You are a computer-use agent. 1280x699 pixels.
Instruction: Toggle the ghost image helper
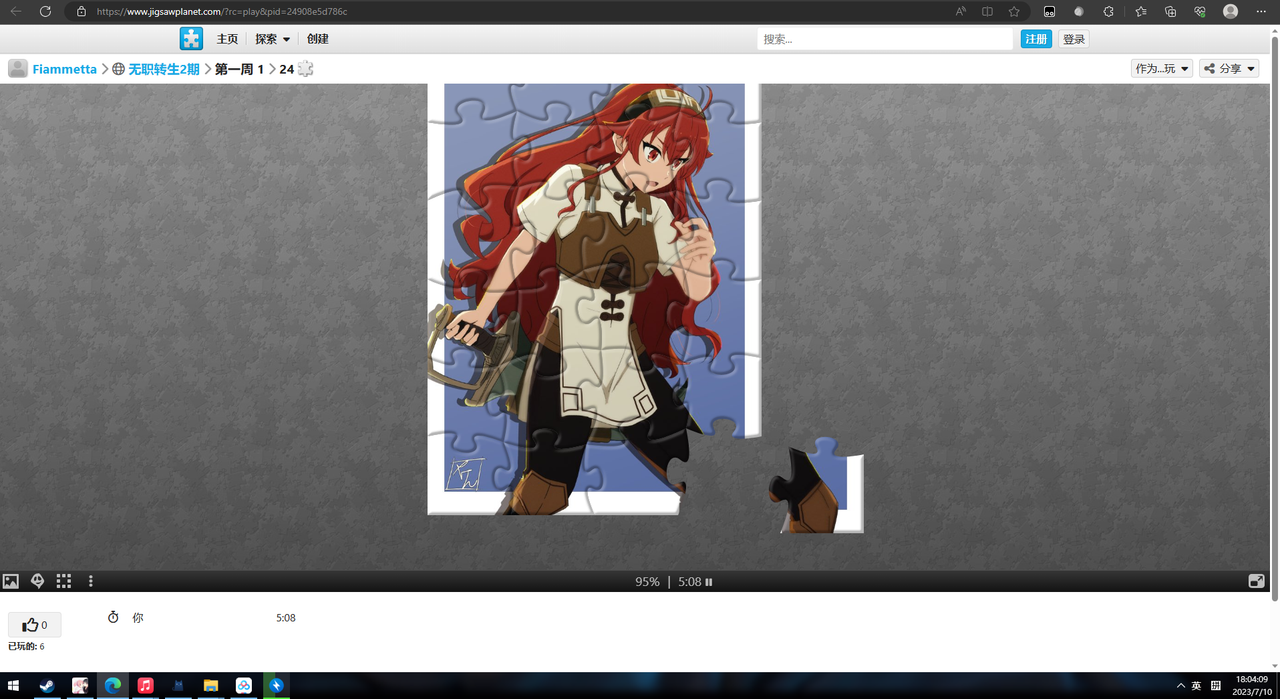tap(37, 581)
